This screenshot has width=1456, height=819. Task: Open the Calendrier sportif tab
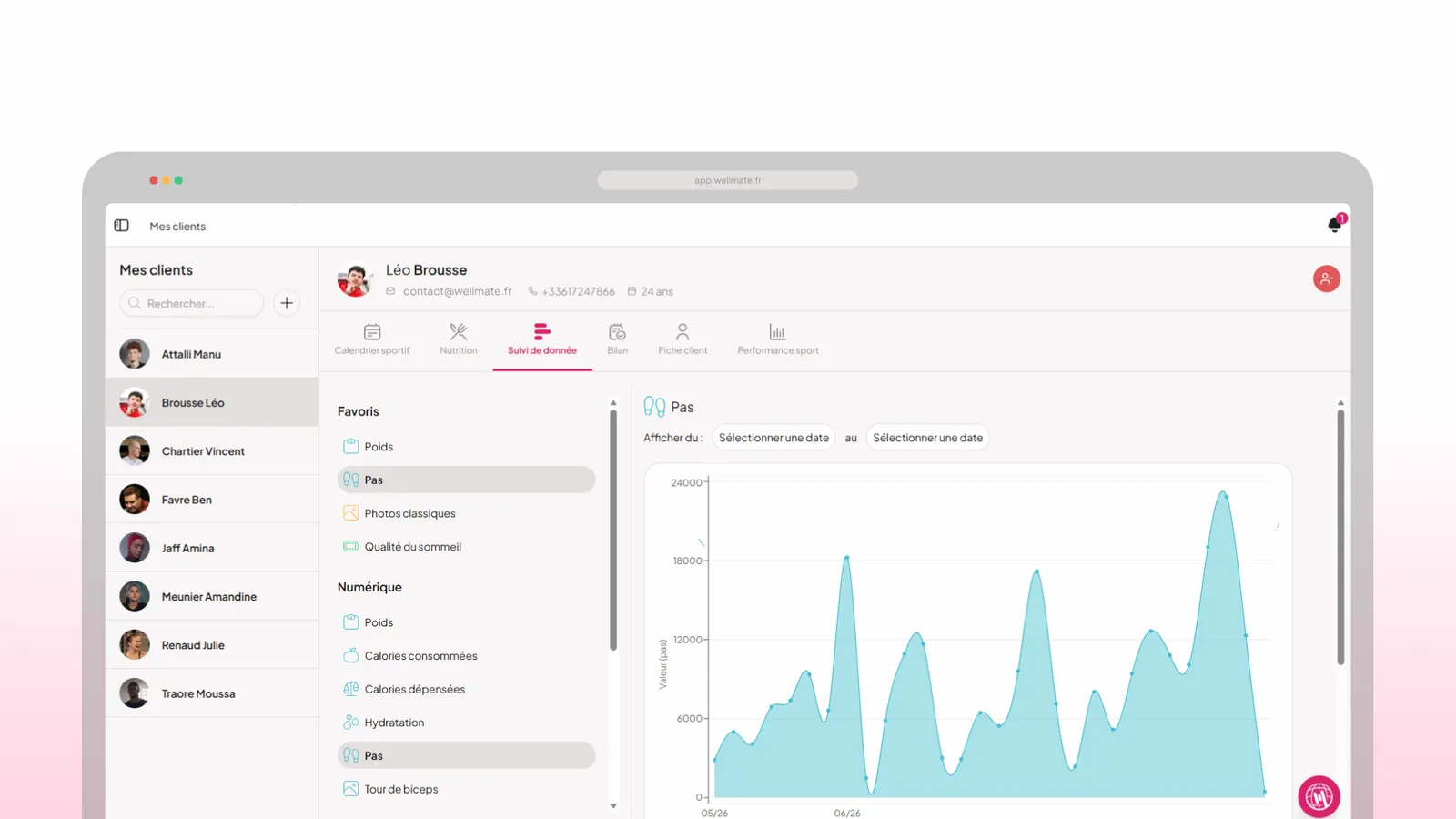click(371, 339)
